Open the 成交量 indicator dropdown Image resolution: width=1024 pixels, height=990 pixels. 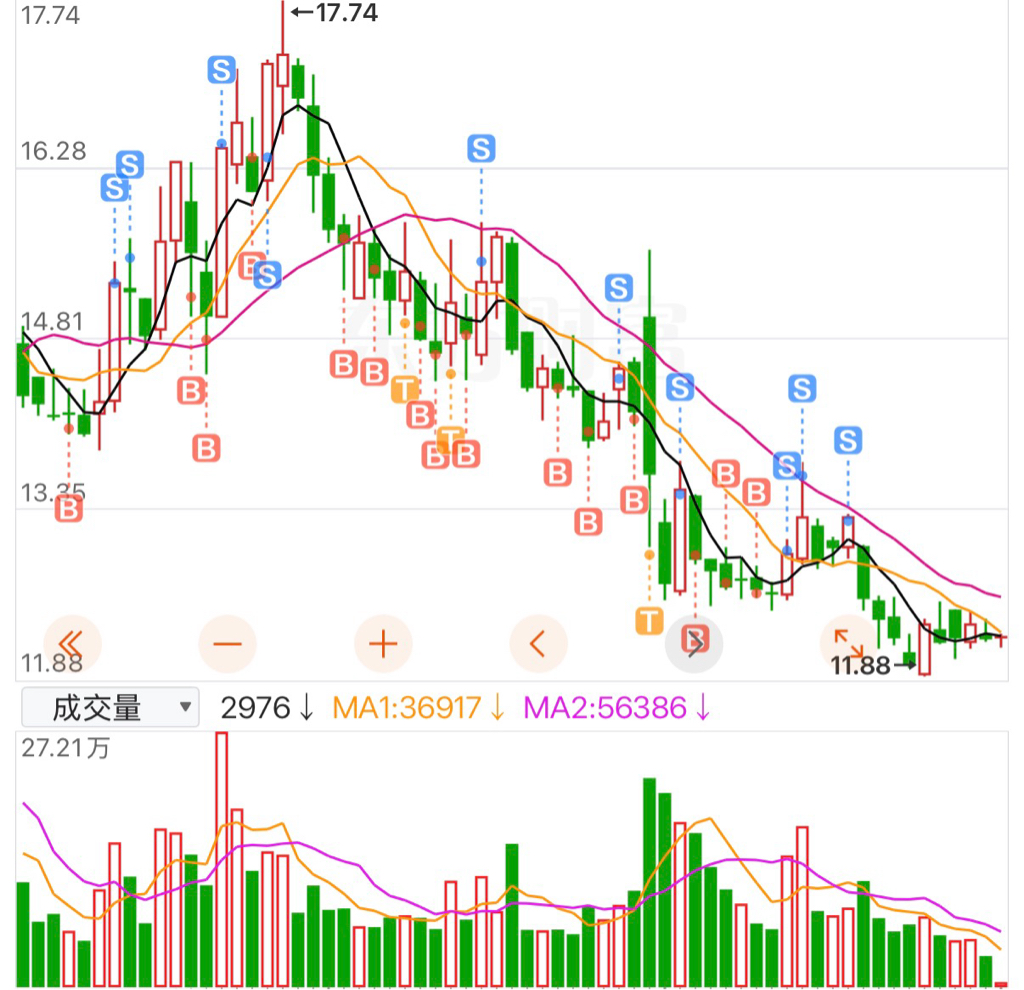tap(110, 707)
